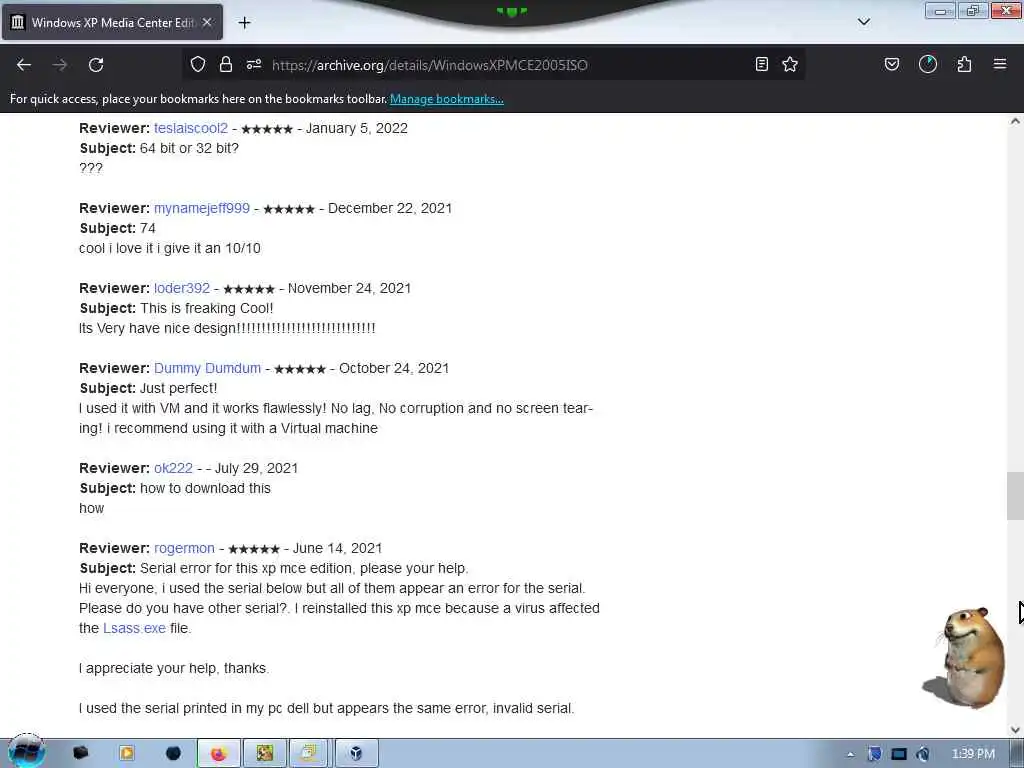Click the forward navigation arrow
1024x768 pixels.
click(60, 65)
